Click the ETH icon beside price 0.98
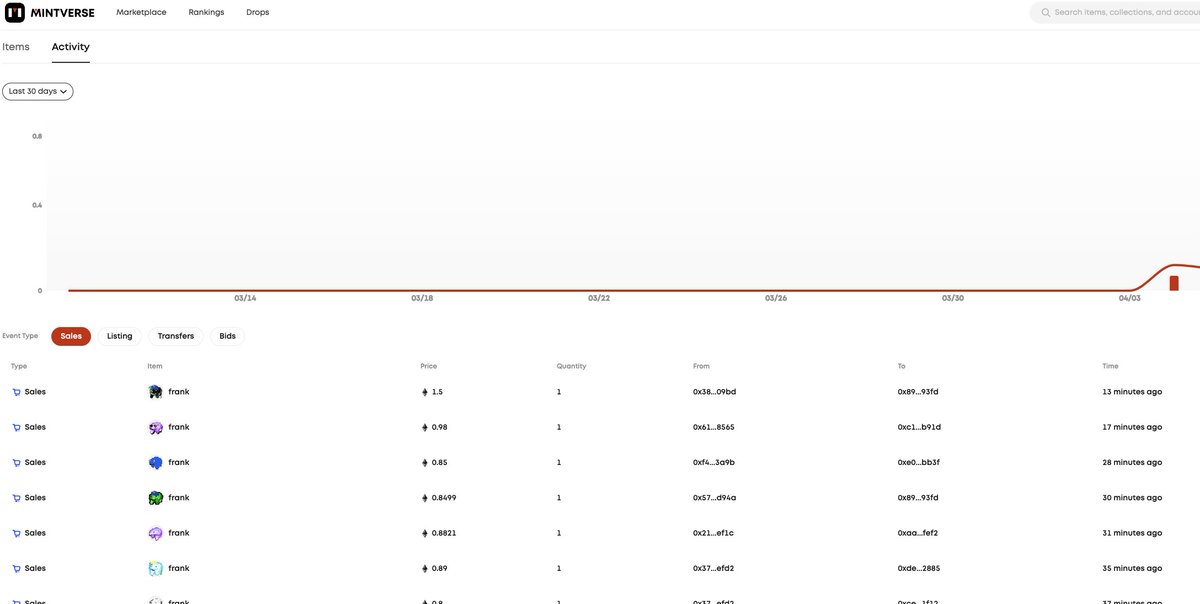 click(x=424, y=427)
